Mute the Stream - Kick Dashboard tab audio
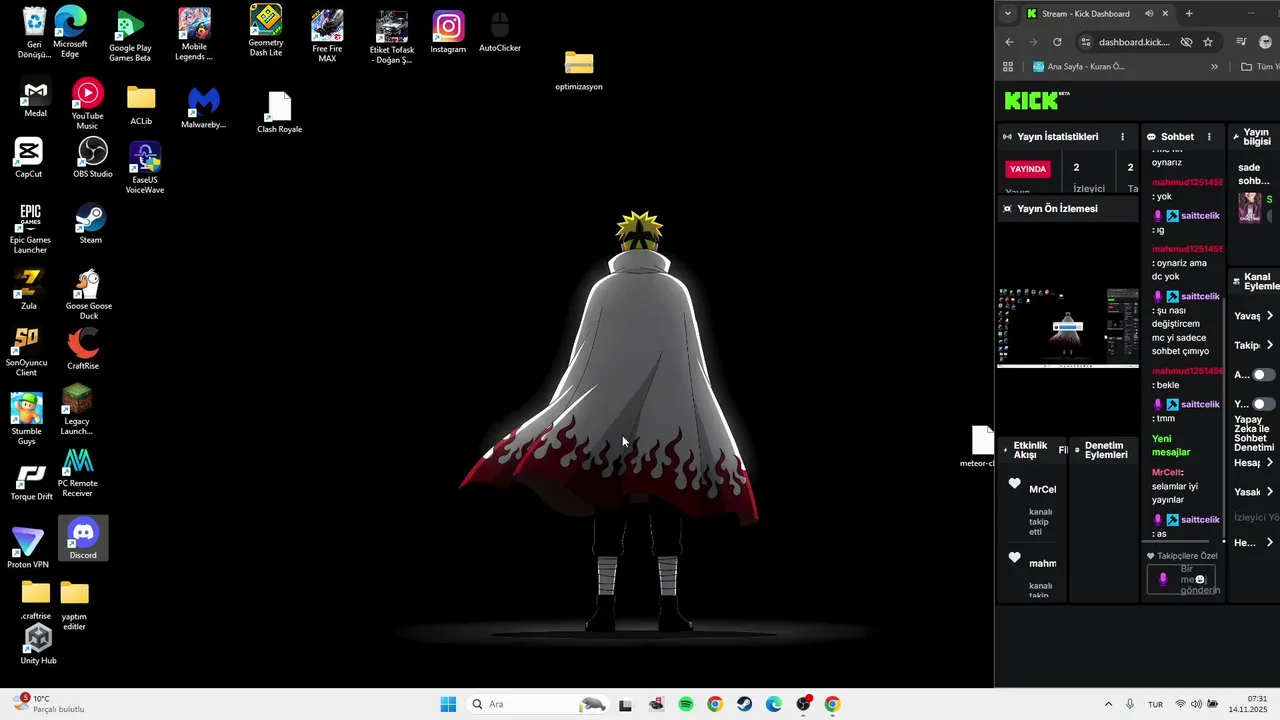 coord(1149,13)
